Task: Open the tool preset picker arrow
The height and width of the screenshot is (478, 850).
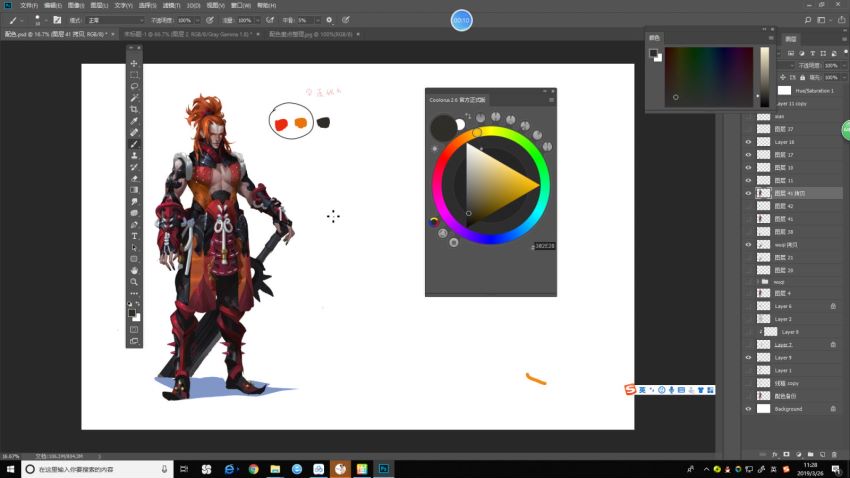Action: (x=22, y=21)
